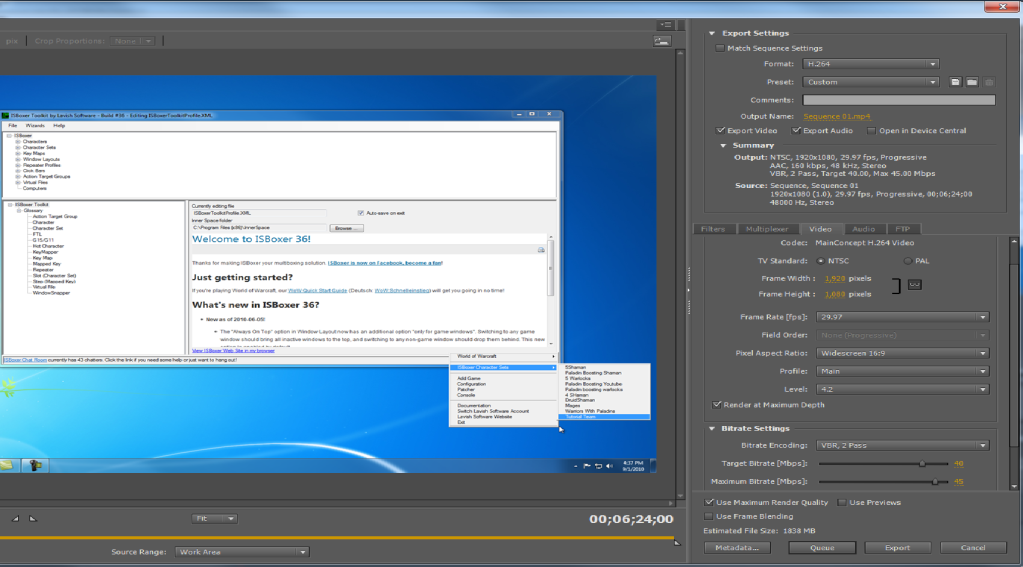Open Frame Rate 29.97 dropdown
The width and height of the screenshot is (1023, 567).
903,317
